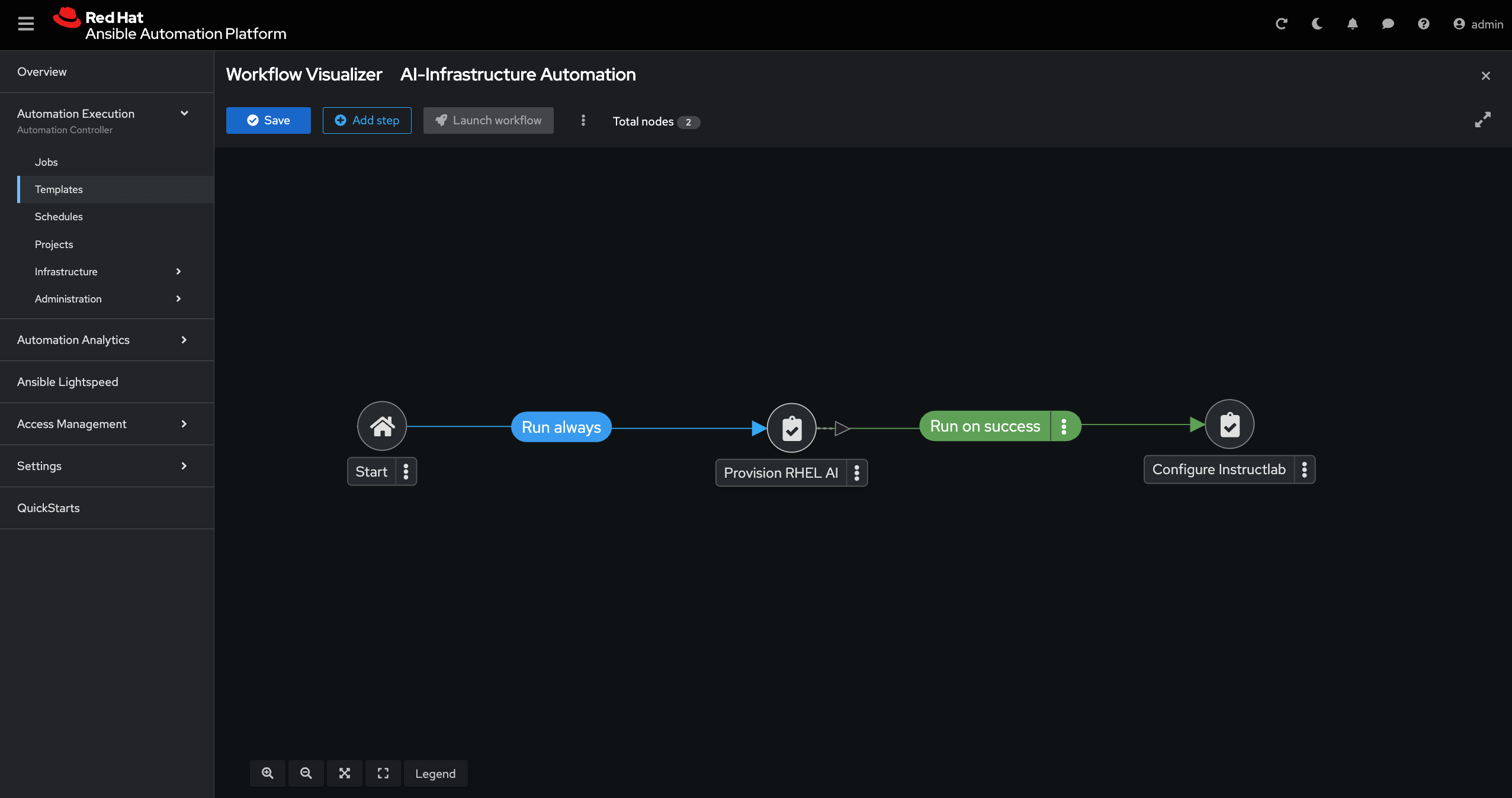
Task: Zoom out of the workflow canvas
Action: [x=306, y=774]
